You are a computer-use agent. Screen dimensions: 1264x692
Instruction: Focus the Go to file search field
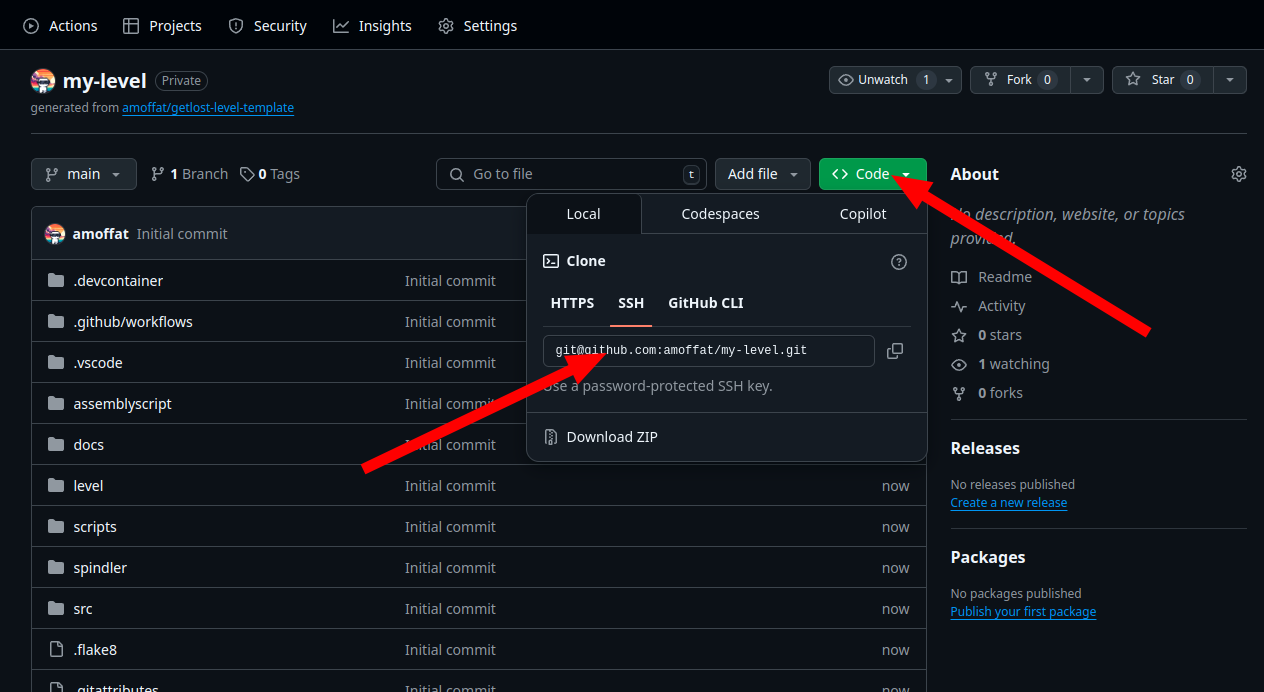(571, 174)
